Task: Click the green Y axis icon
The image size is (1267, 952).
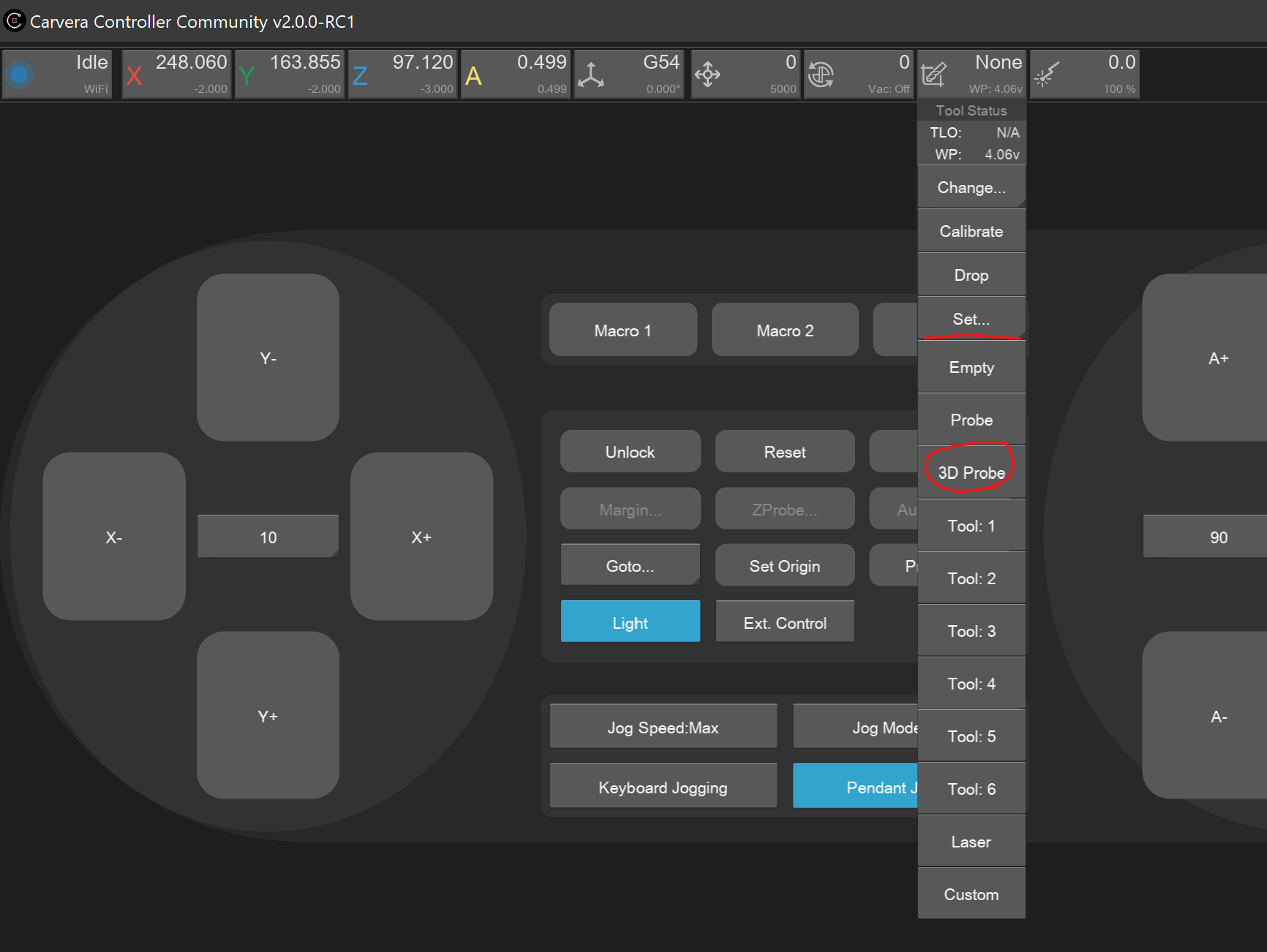Action: click(x=247, y=75)
